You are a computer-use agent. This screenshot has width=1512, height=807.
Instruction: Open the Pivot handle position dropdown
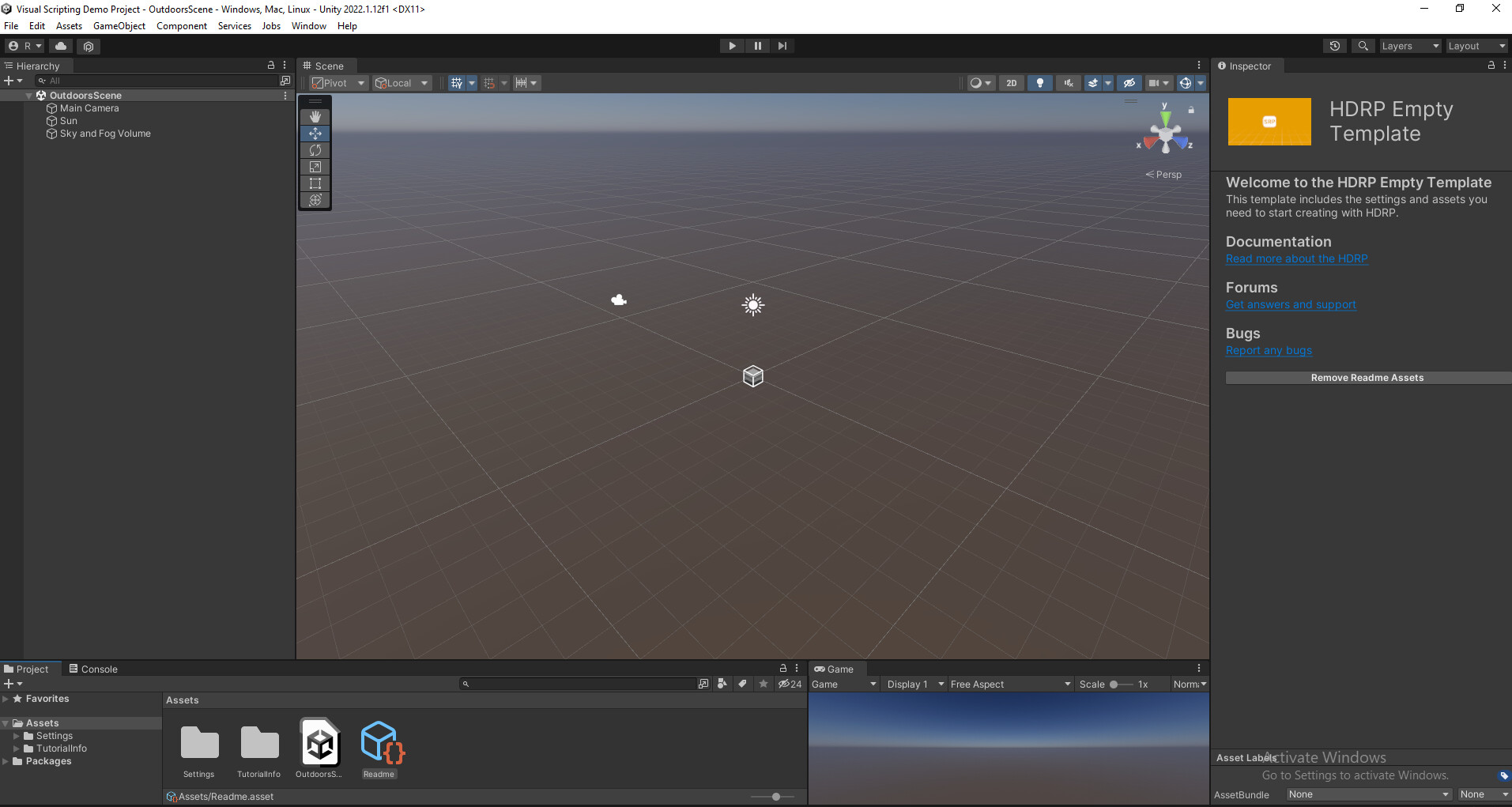click(x=338, y=83)
